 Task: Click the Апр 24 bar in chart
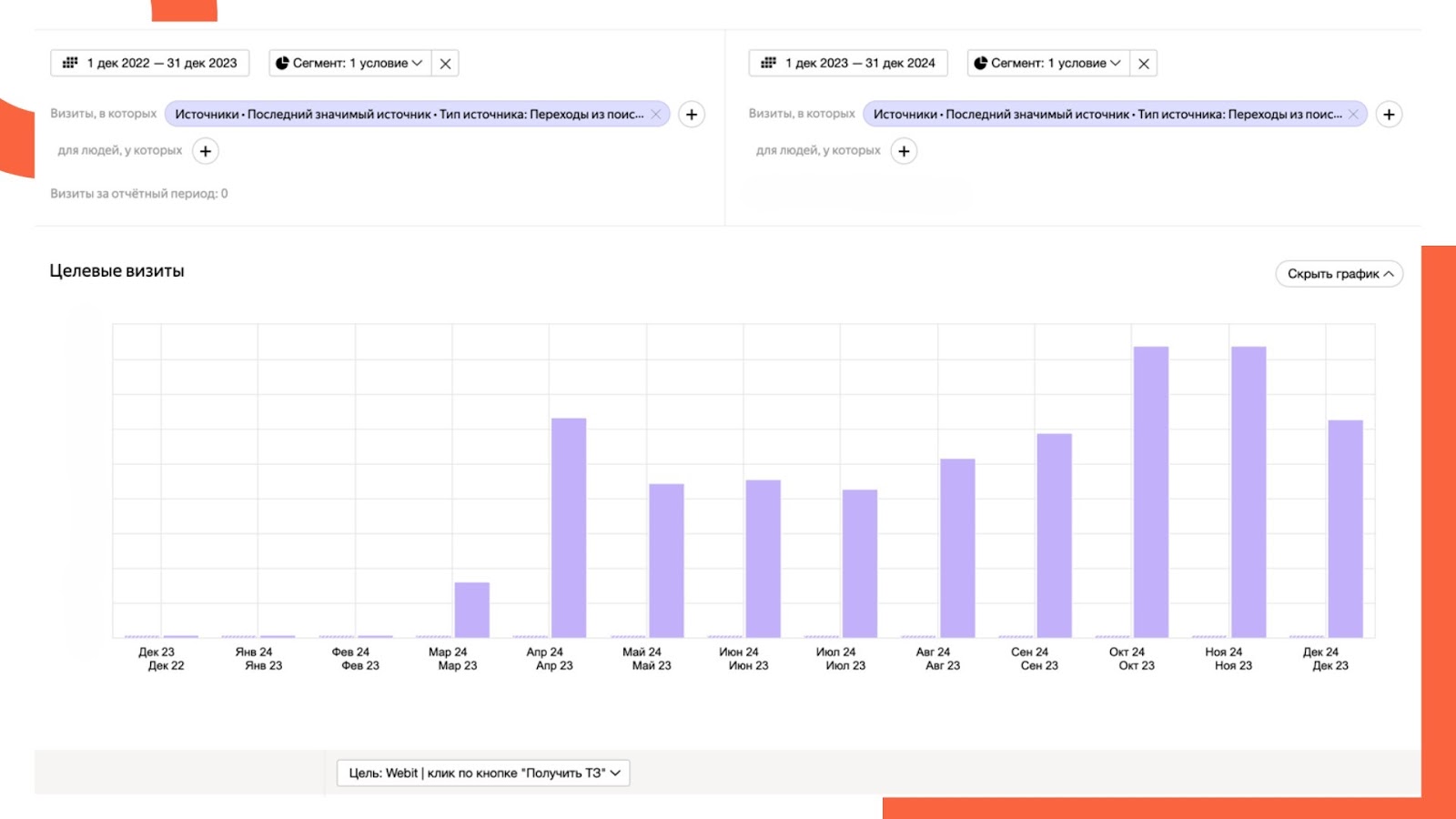tap(569, 528)
